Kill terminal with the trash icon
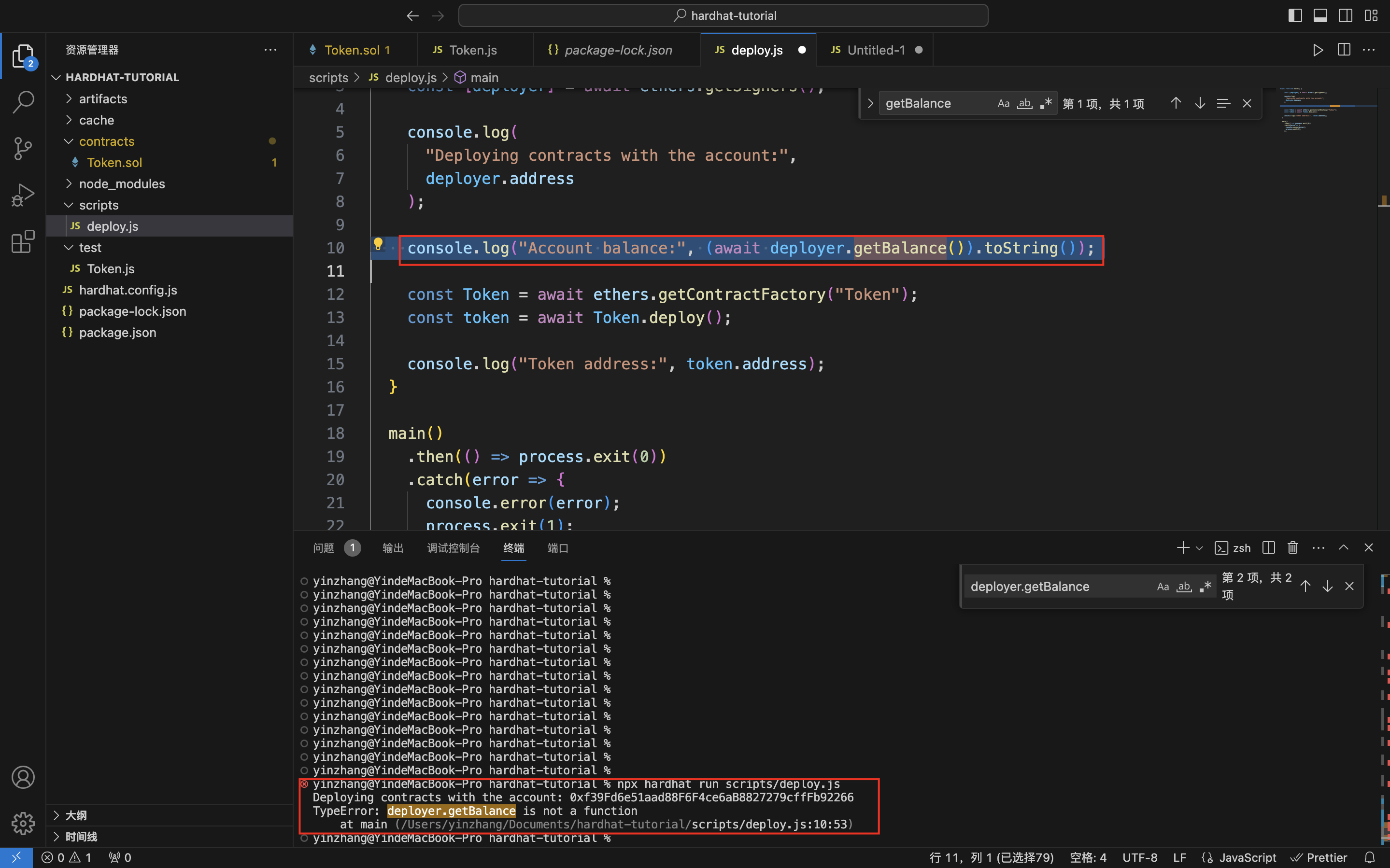The width and height of the screenshot is (1390, 868). tap(1292, 547)
